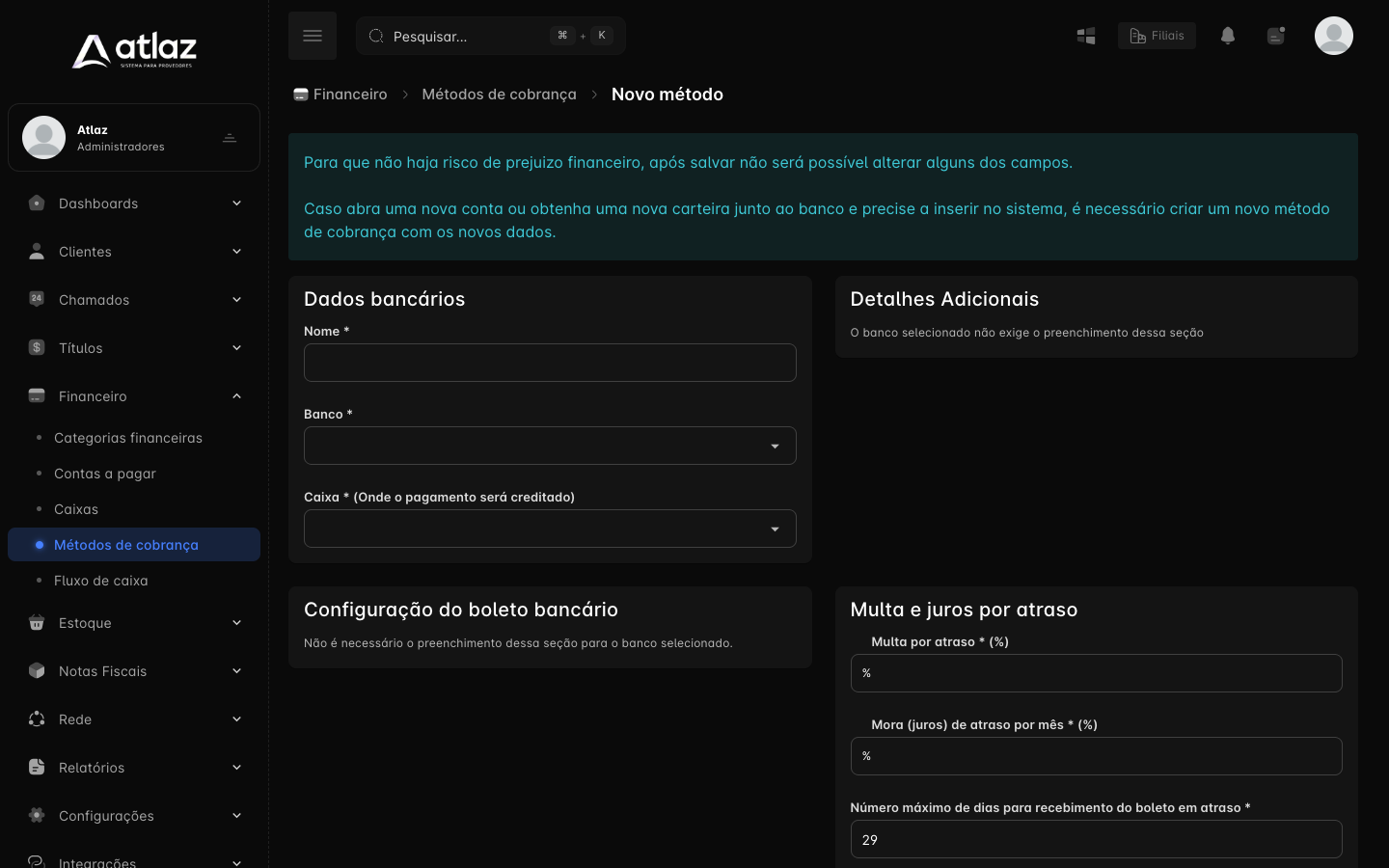Expand the Clientes chevron
Viewport: 1389px width, 868px height.
click(x=236, y=251)
